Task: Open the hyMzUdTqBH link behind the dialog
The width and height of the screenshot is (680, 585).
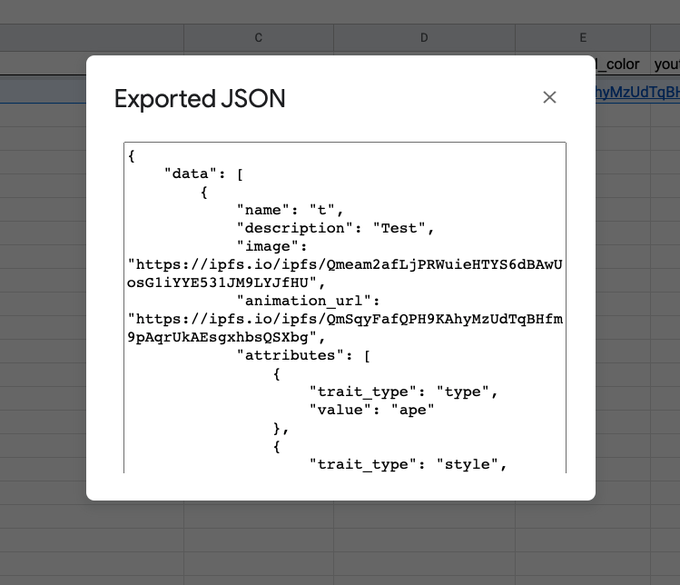Action: [638, 92]
